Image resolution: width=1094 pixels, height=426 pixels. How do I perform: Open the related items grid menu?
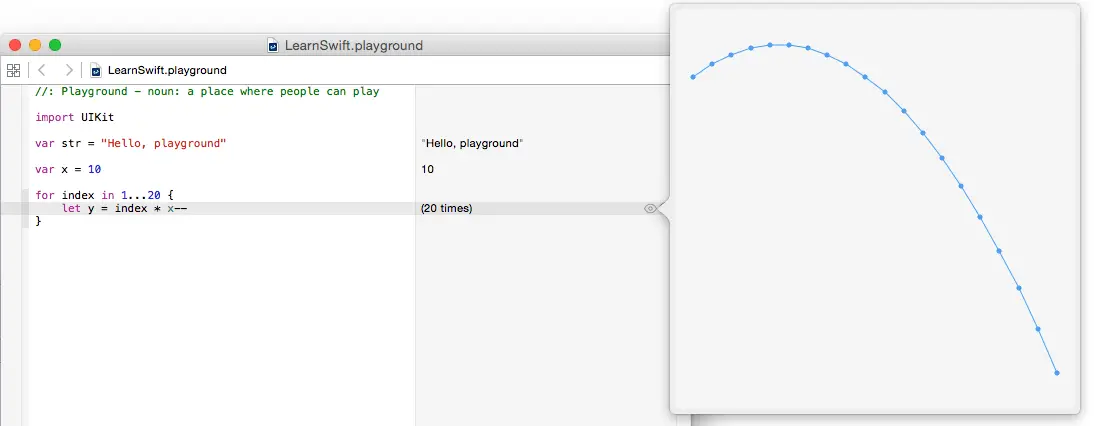[13, 70]
